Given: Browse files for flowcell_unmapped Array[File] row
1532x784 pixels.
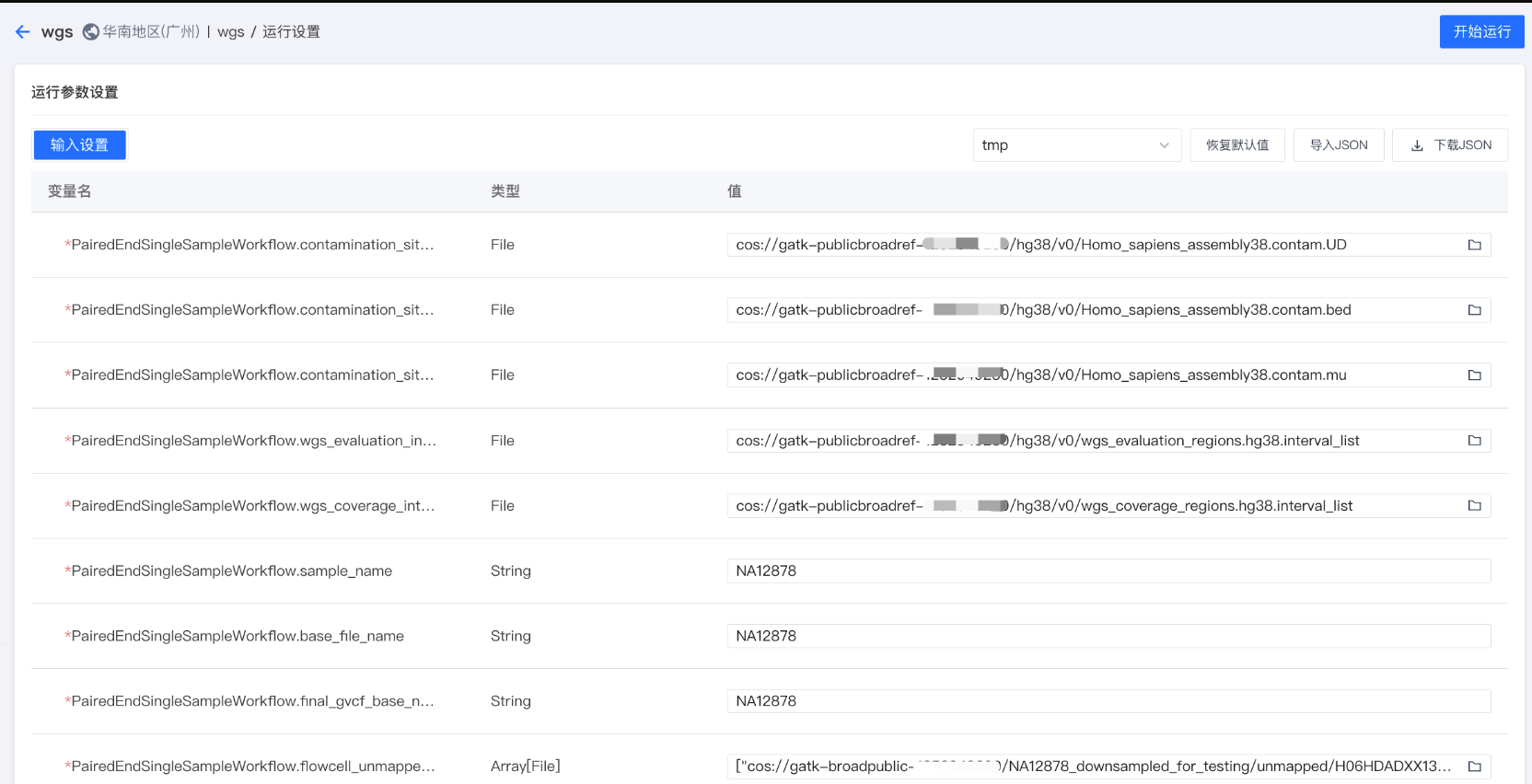Looking at the screenshot, I should [1474, 767].
